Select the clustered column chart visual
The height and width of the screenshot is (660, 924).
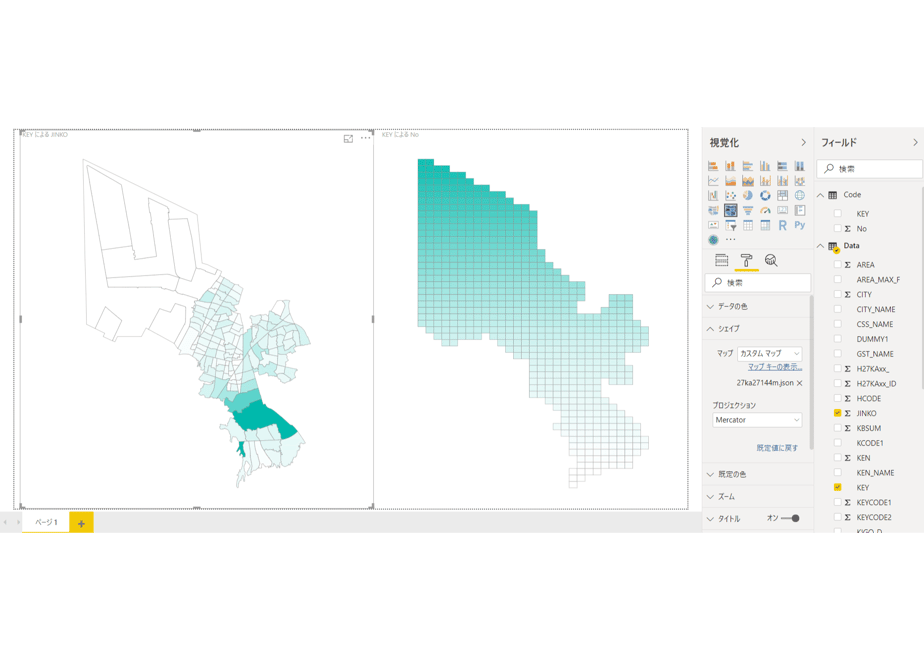765,166
